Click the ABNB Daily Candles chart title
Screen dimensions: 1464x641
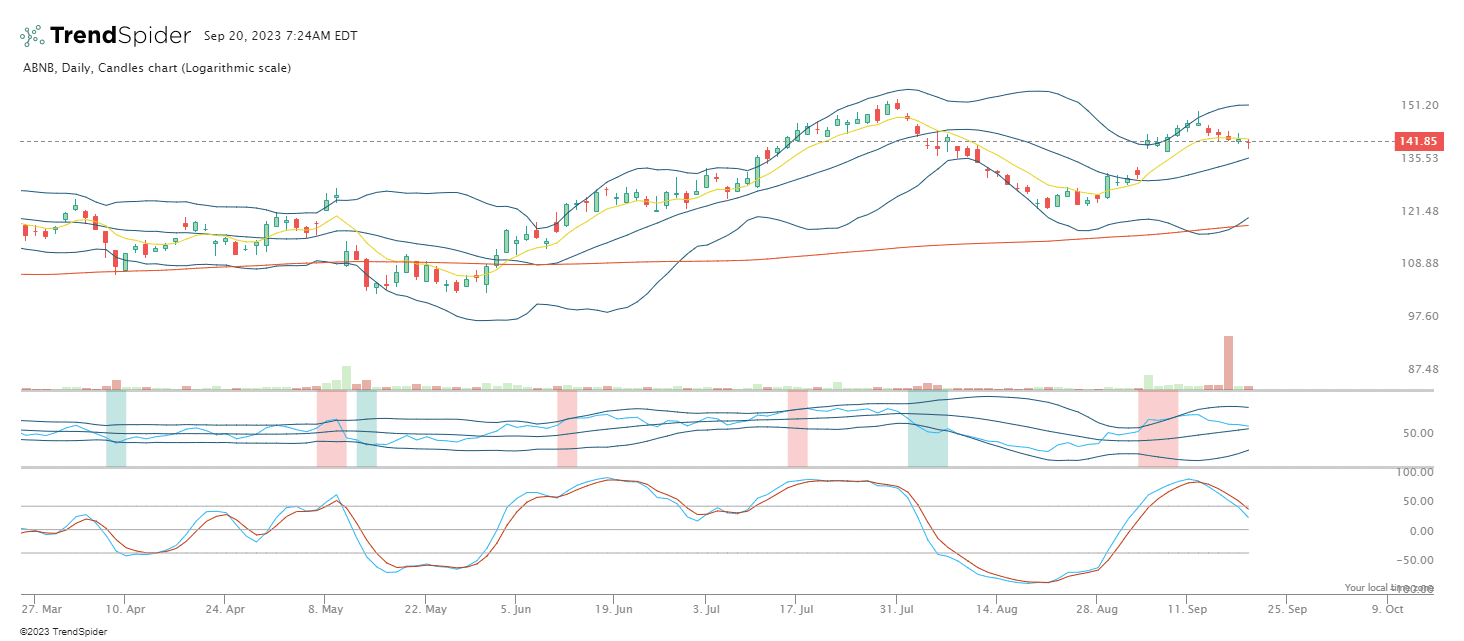(x=156, y=68)
